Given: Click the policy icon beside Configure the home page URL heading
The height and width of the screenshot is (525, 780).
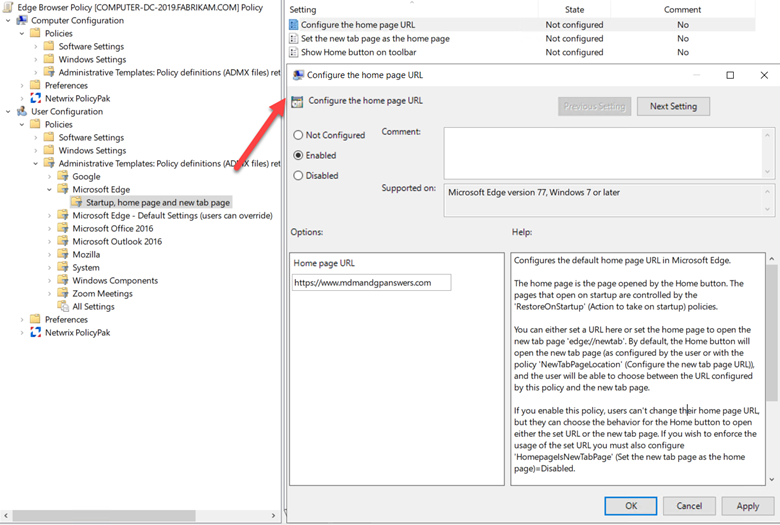Looking at the screenshot, I should [x=297, y=102].
